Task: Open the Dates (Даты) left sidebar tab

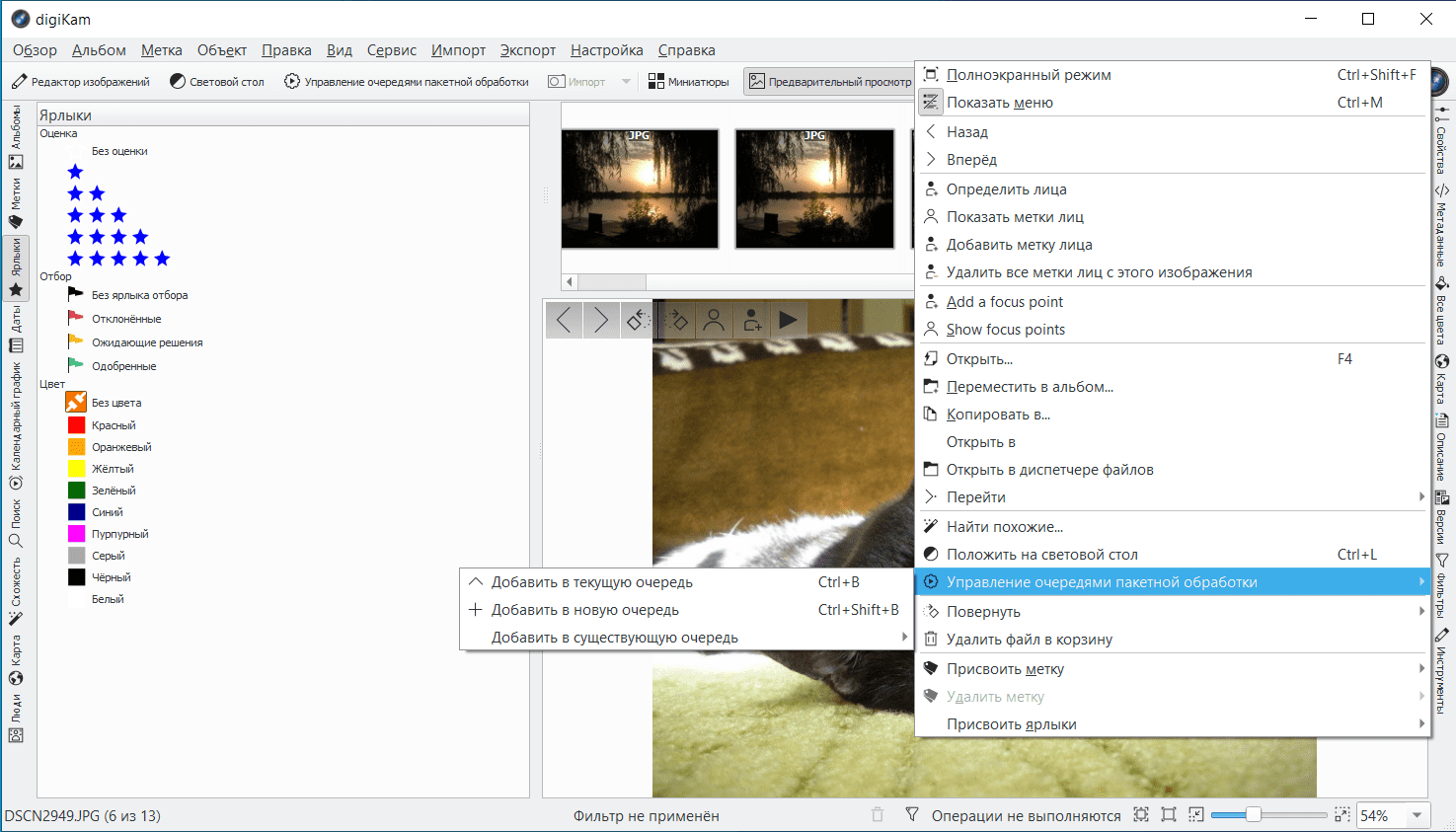Action: (16, 329)
